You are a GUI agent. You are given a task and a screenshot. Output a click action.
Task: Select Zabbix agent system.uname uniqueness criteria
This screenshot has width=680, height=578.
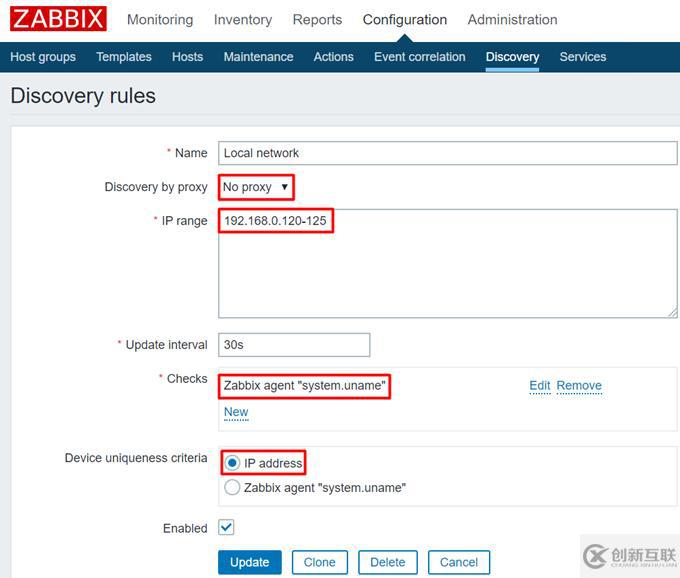(232, 487)
